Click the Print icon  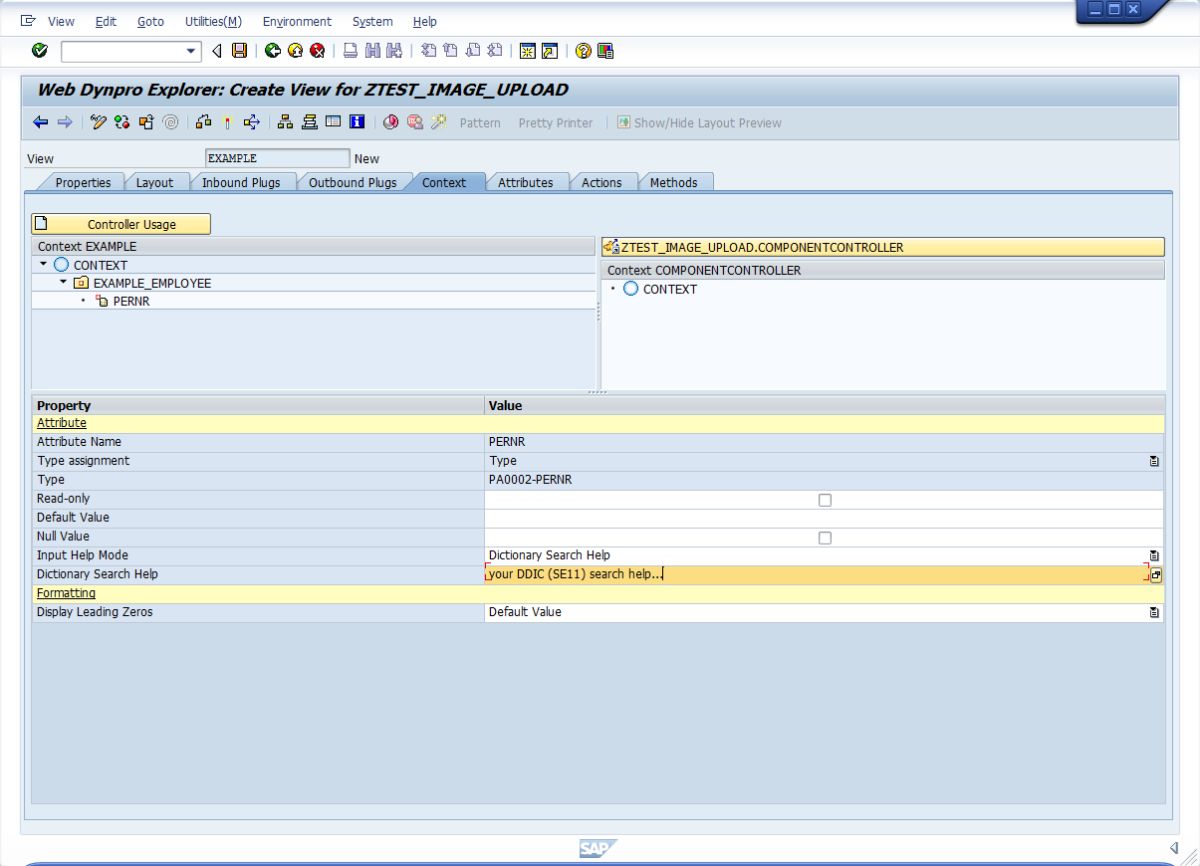pyautogui.click(x=350, y=51)
